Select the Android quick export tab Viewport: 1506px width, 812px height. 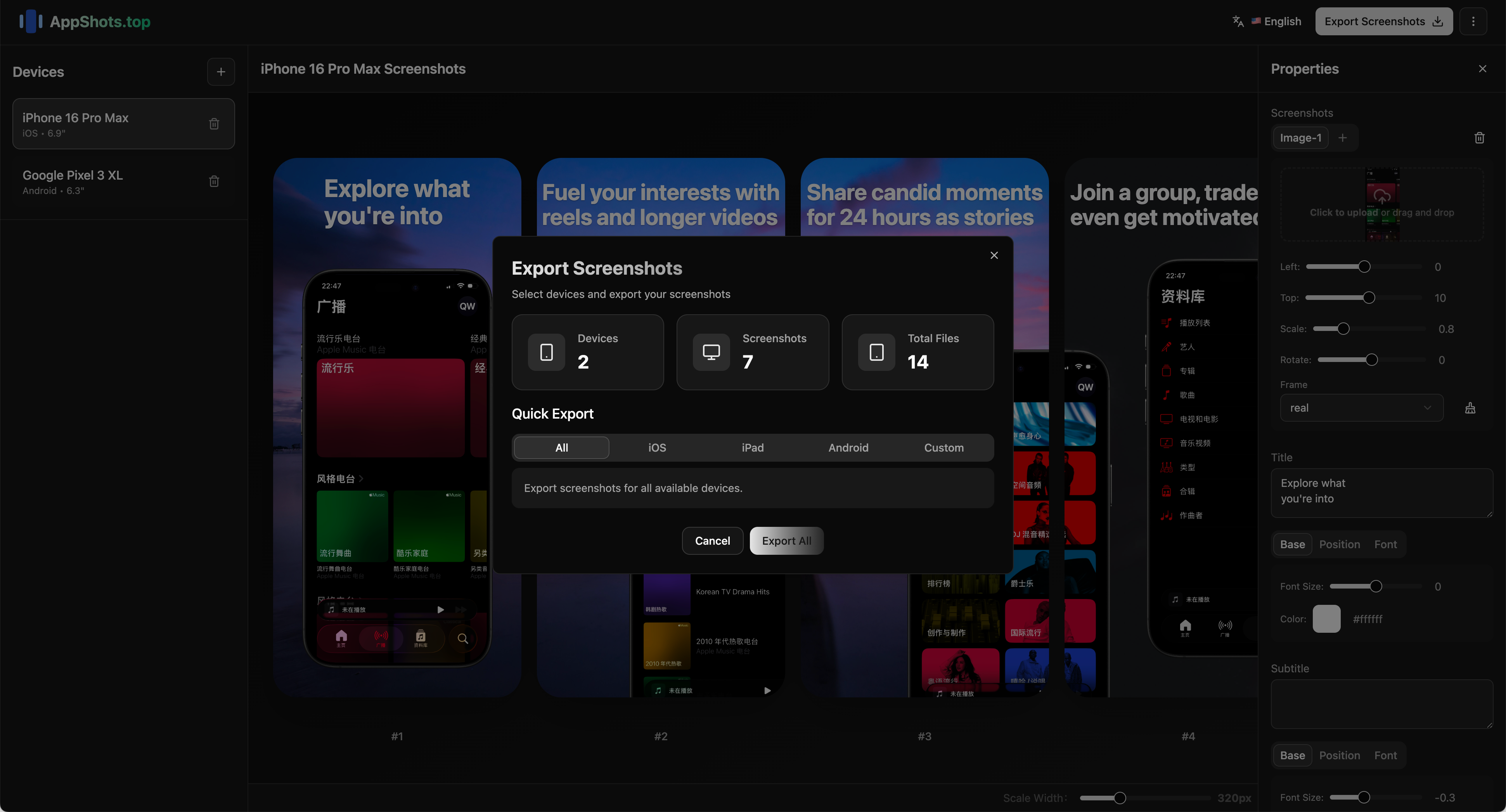pos(848,448)
